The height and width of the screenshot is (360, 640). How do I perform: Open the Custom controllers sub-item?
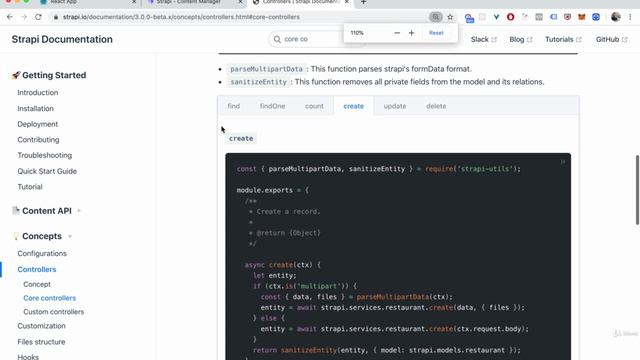click(53, 312)
